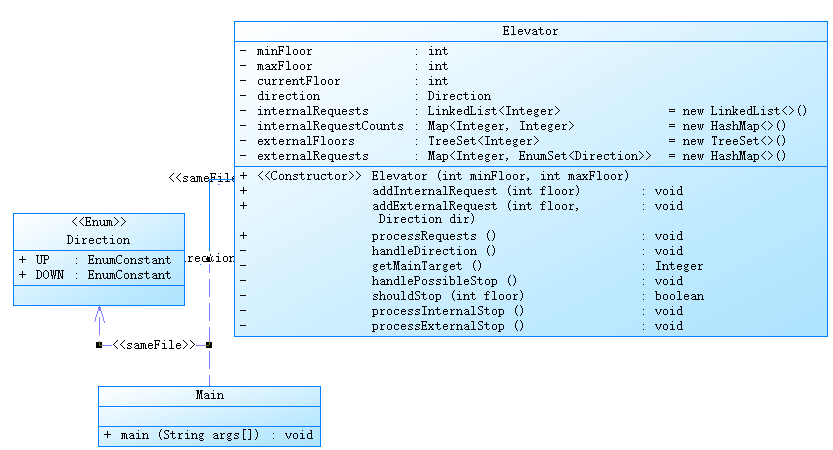Select the externalRequests attribute

pos(513,156)
